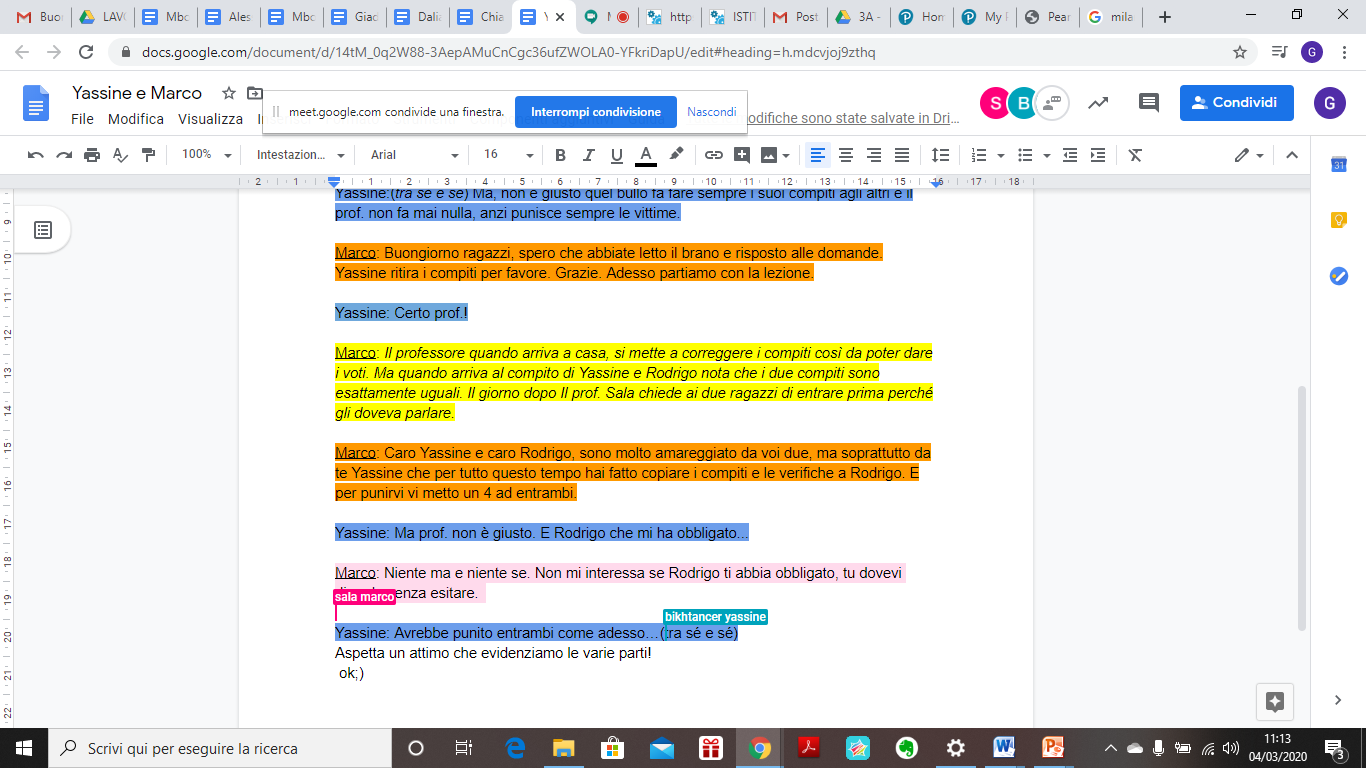Open the line spacing dropdown

[x=940, y=155]
